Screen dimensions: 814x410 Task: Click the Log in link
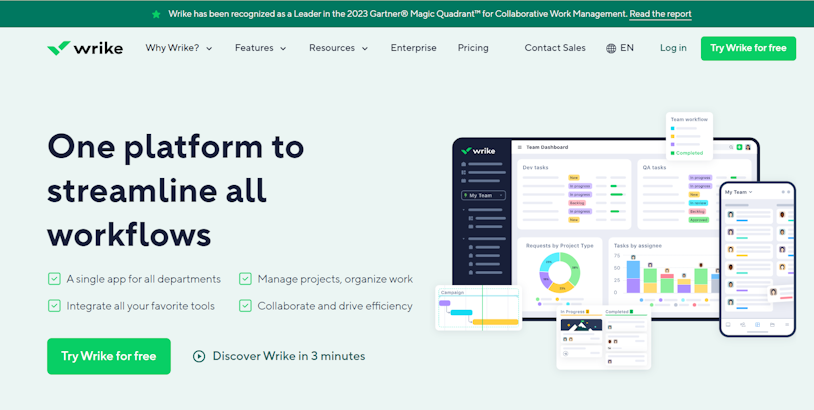pos(673,48)
